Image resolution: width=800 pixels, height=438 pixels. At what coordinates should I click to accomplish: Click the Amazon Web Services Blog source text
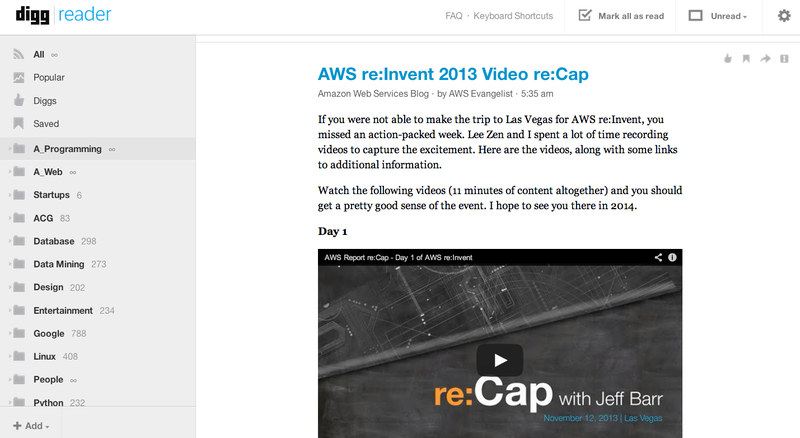click(373, 93)
